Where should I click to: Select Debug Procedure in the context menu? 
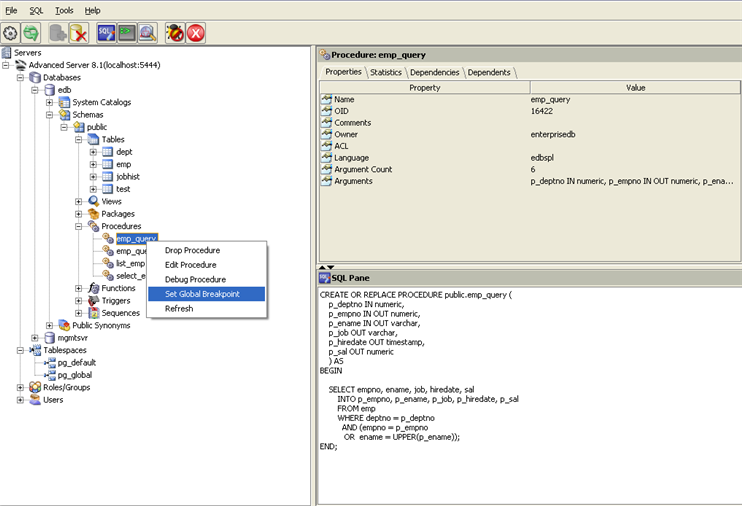coord(195,279)
